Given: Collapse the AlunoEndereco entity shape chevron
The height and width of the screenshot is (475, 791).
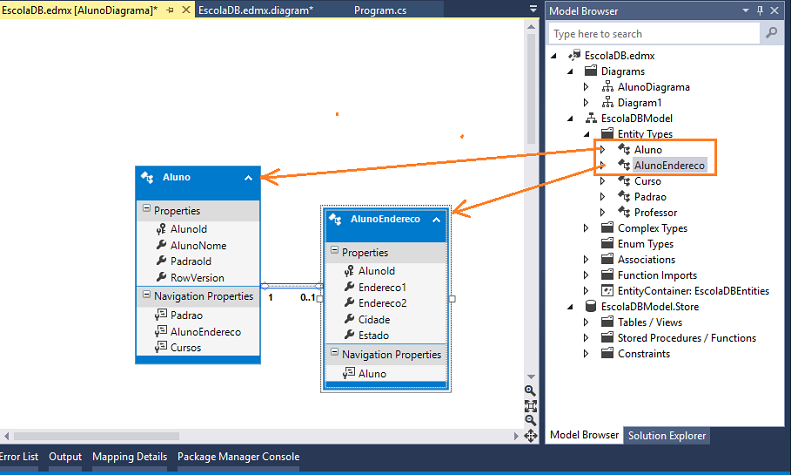Looking at the screenshot, I should (436, 219).
